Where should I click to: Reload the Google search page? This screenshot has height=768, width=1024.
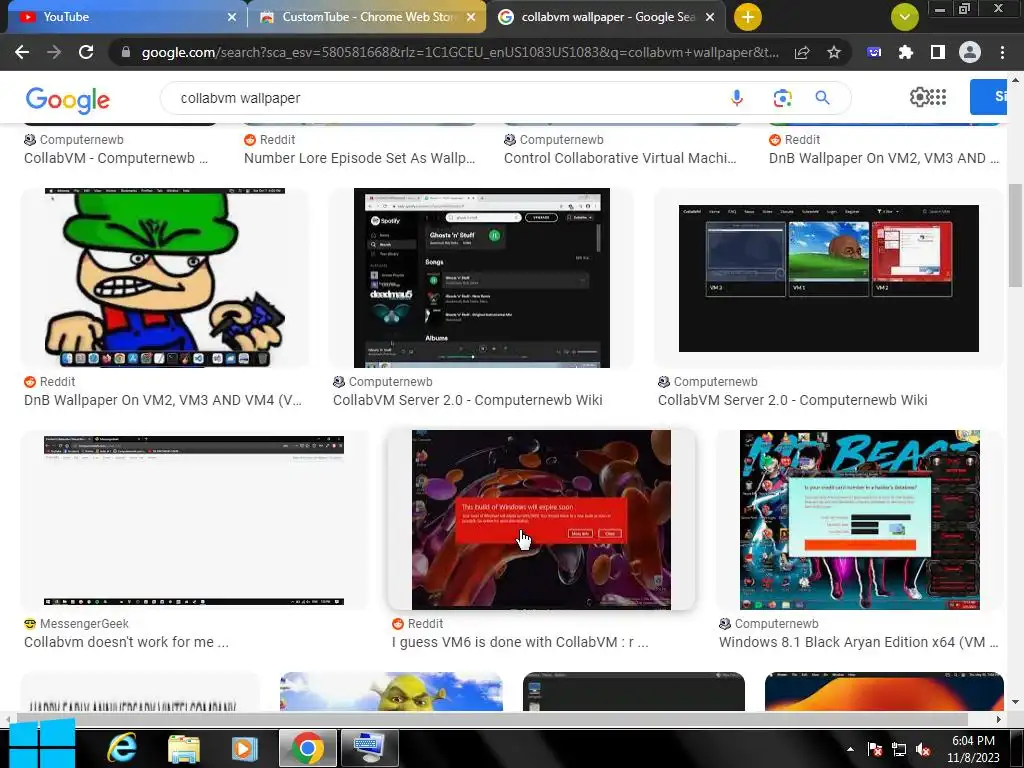click(x=86, y=52)
